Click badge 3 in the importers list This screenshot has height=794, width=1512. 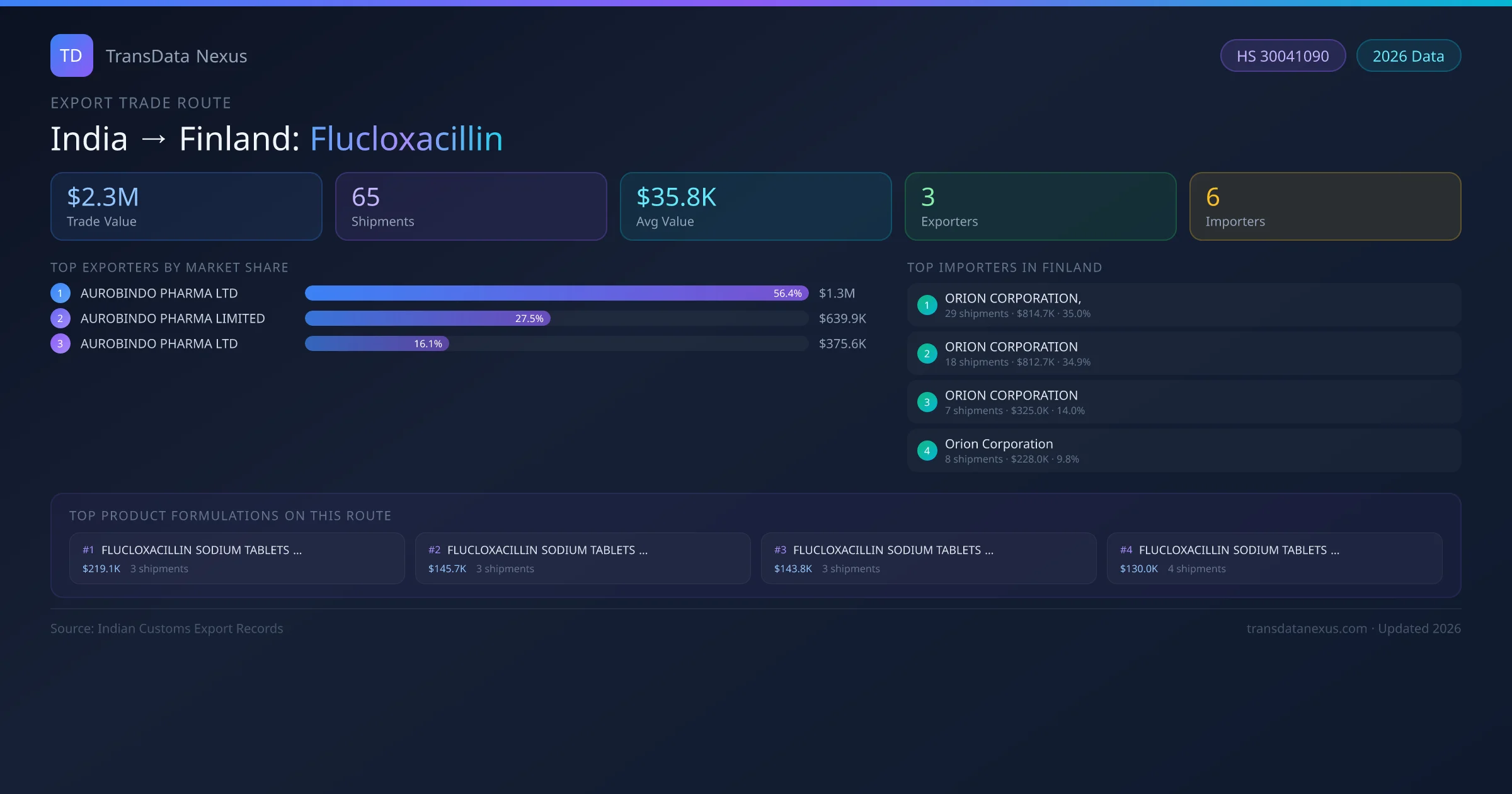pyautogui.click(x=927, y=402)
